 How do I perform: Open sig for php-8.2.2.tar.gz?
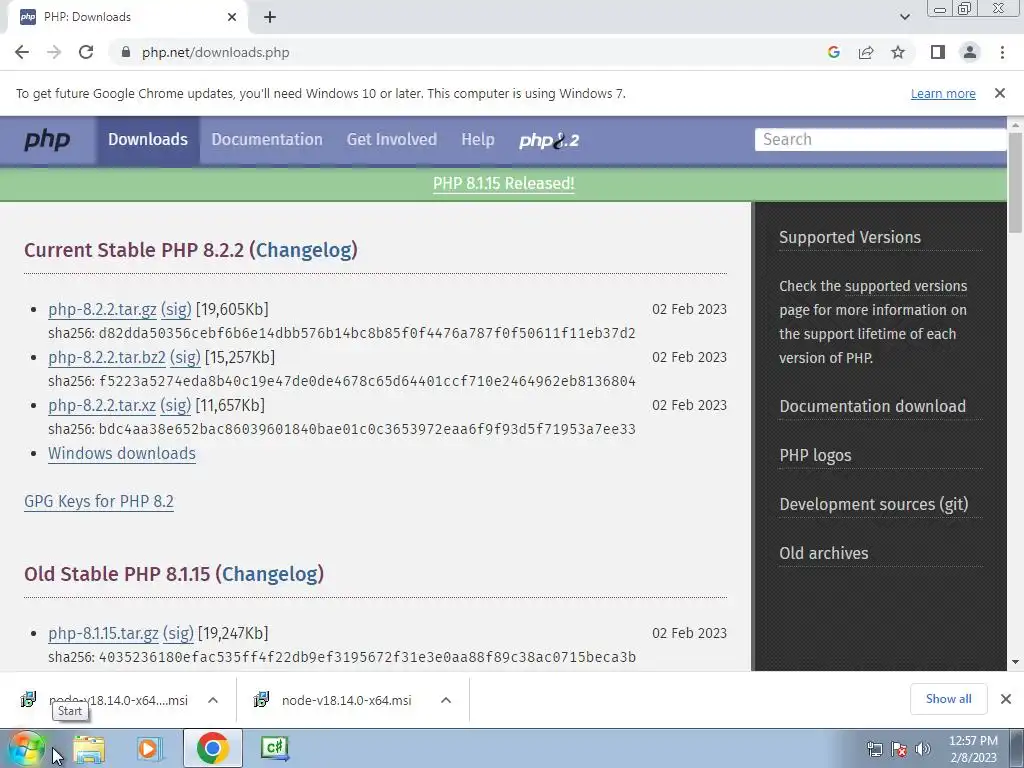click(176, 310)
